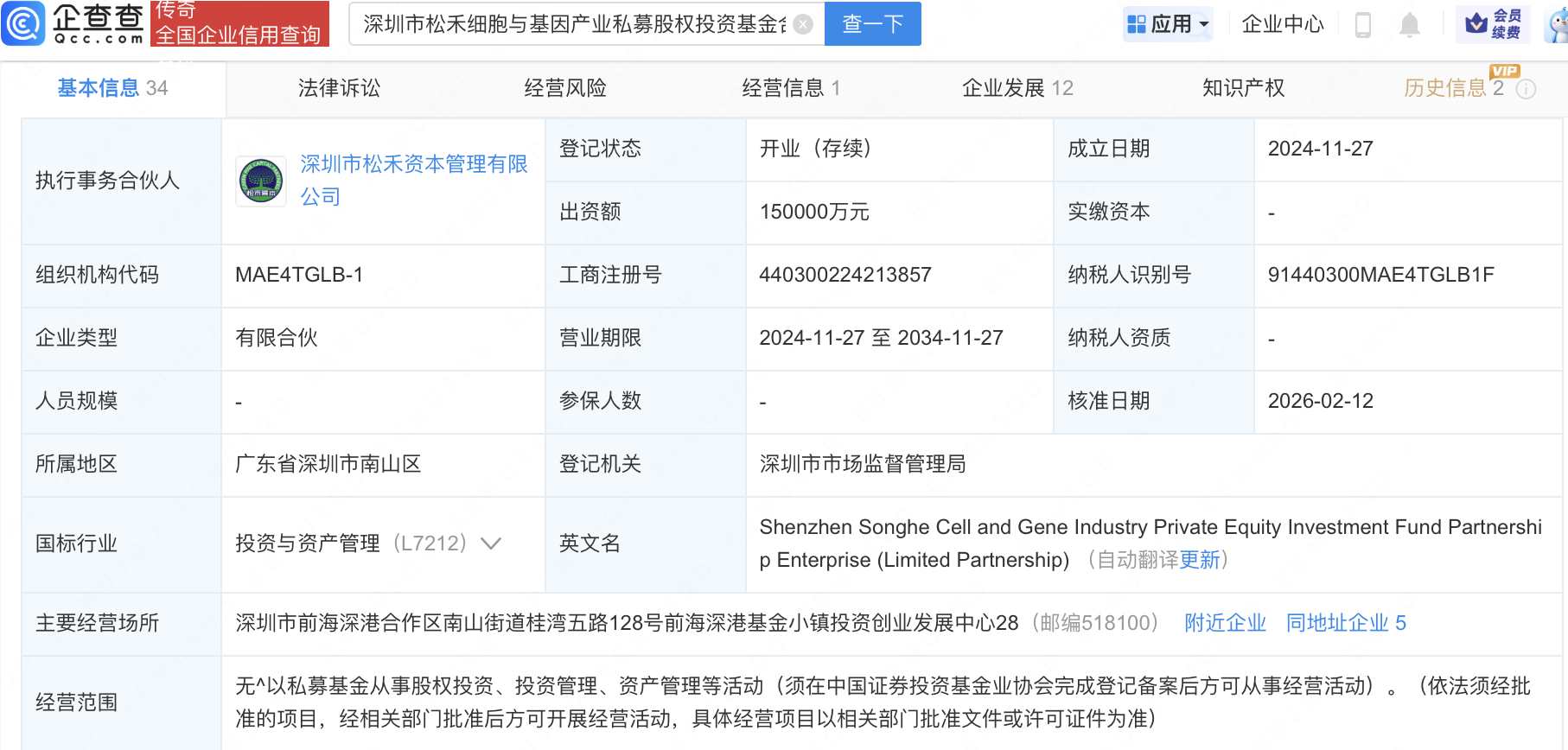Click 更新 next to the English name
This screenshot has width=1568, height=750.
(x=1200, y=560)
